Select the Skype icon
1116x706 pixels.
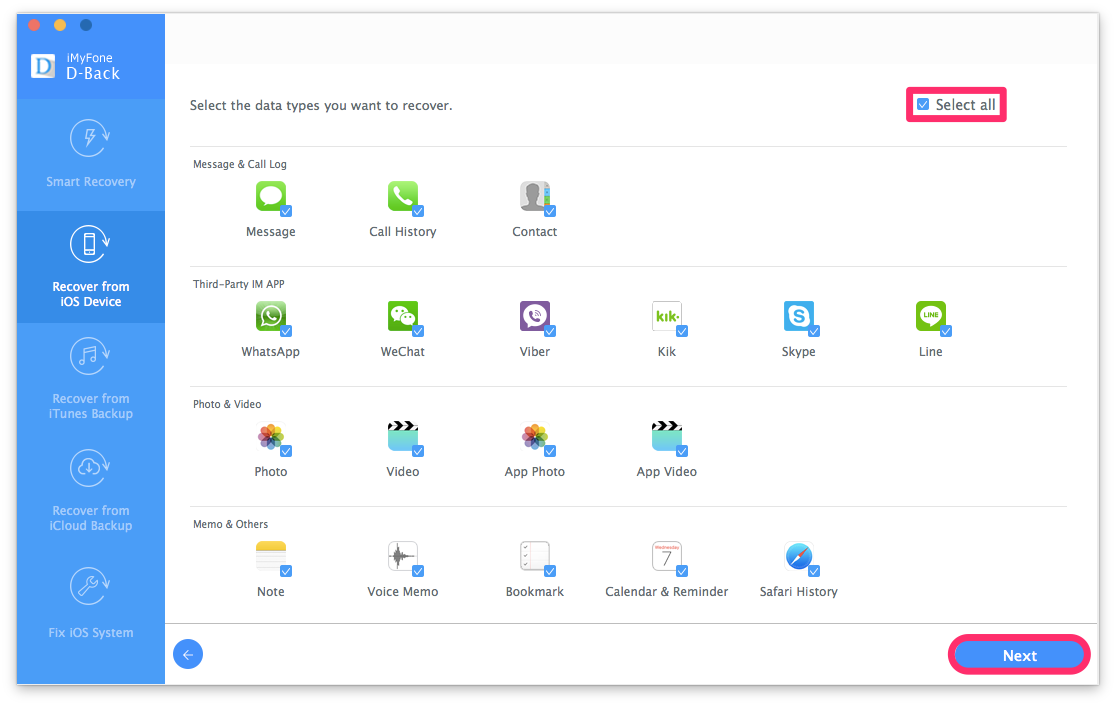point(799,316)
